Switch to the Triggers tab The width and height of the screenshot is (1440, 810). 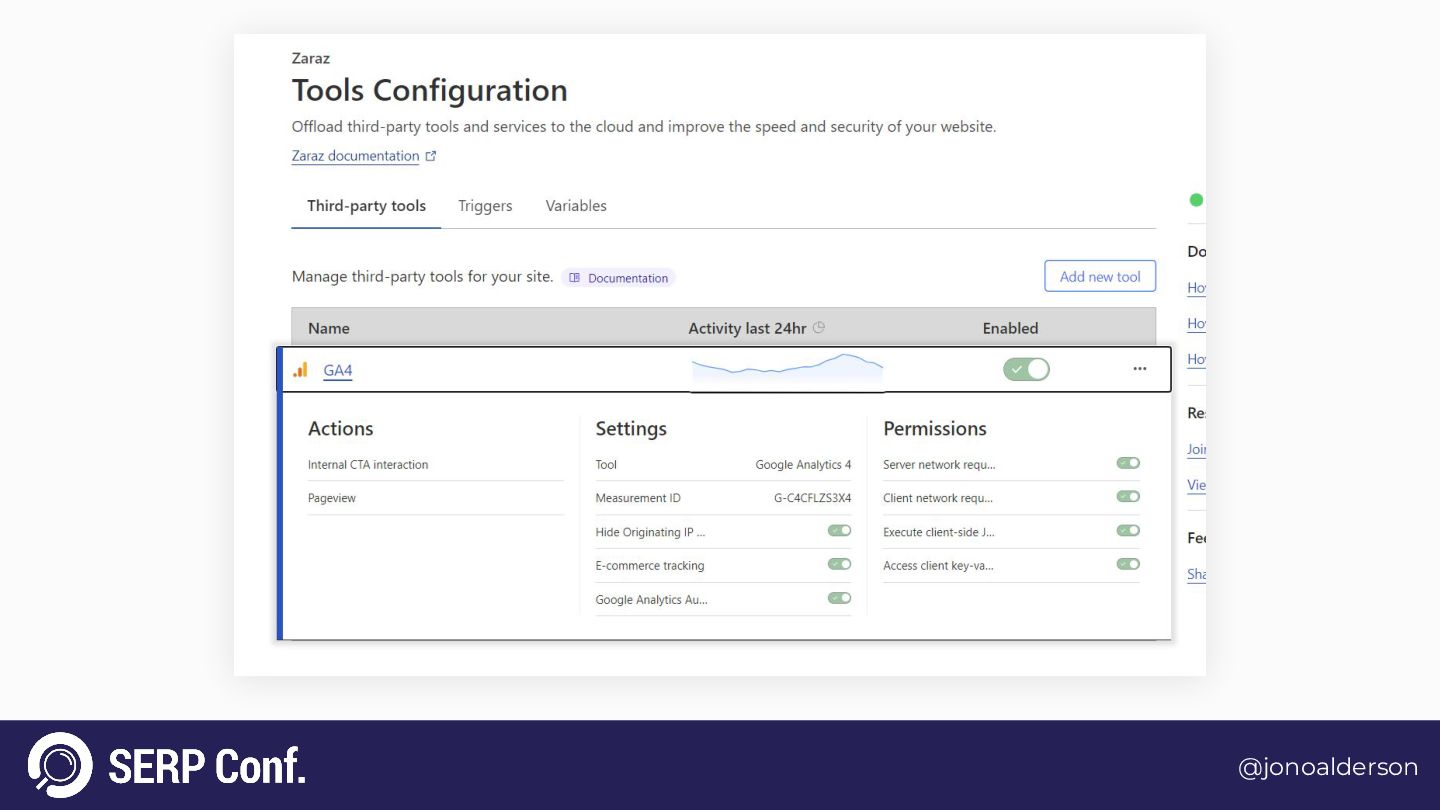click(485, 206)
